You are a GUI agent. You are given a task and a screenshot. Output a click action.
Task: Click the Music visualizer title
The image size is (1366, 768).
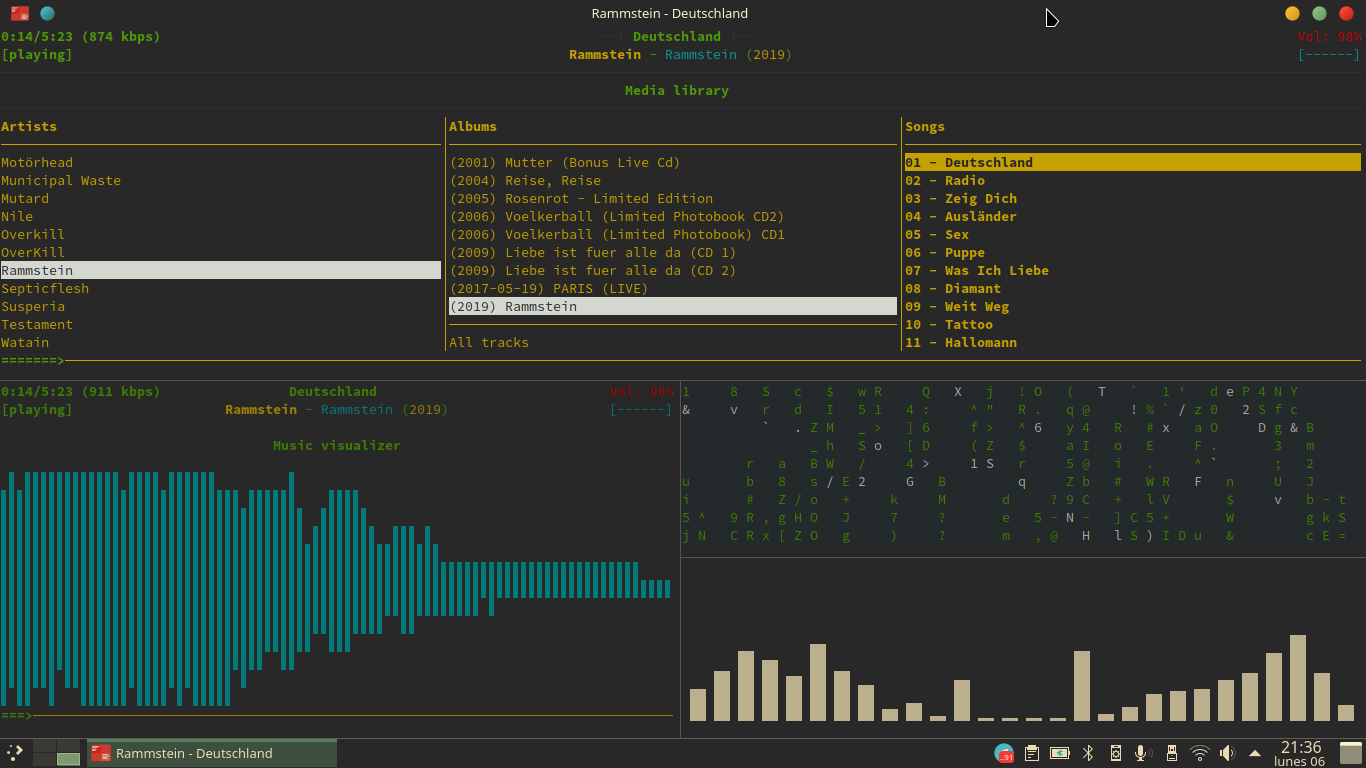click(x=337, y=446)
